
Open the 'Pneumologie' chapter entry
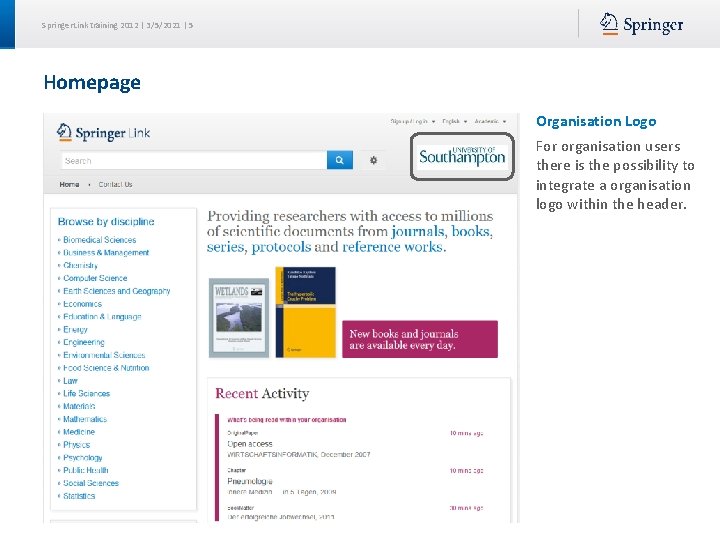pos(250,481)
